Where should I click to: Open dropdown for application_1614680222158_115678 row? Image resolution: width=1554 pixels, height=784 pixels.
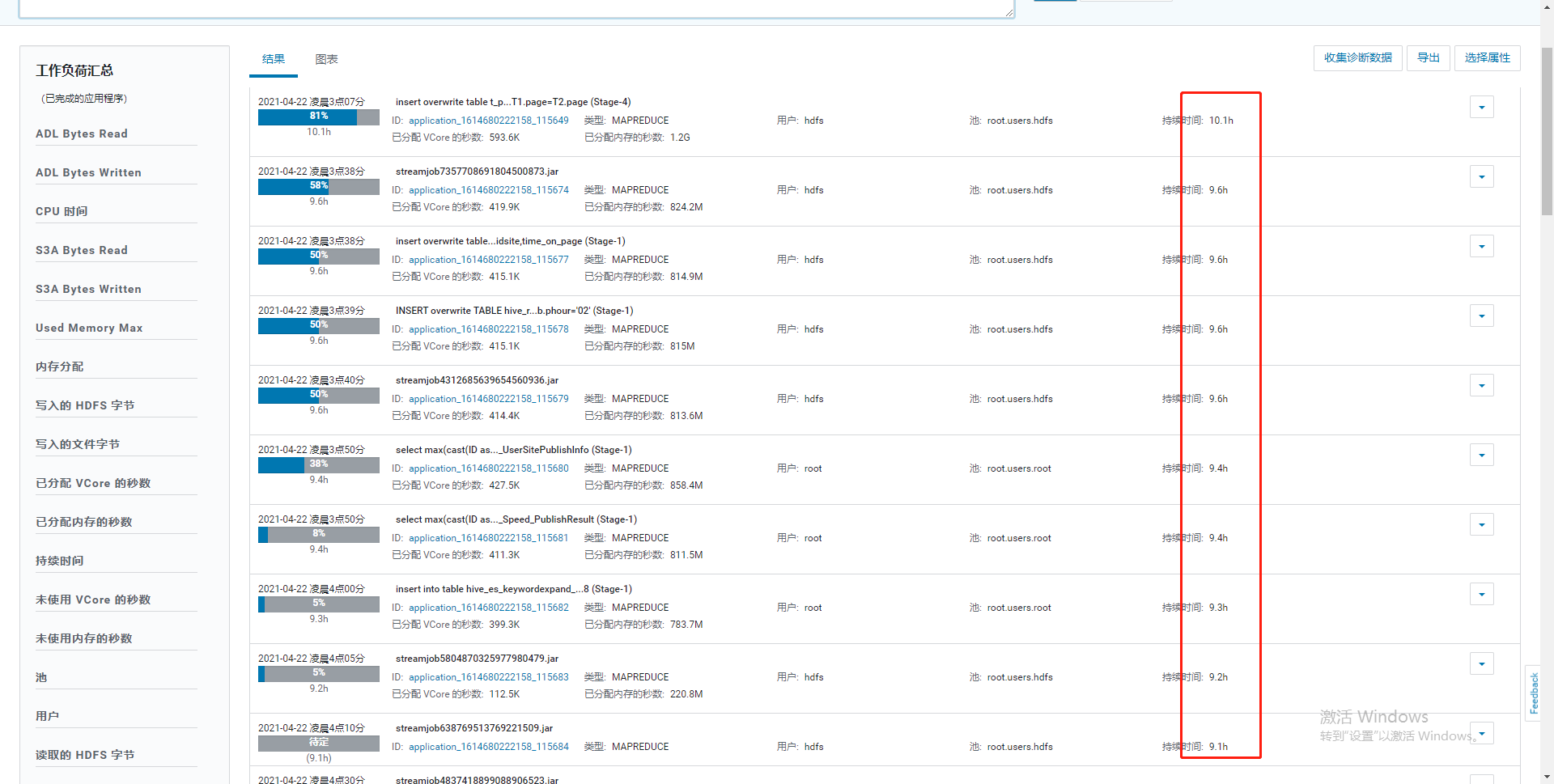point(1481,316)
